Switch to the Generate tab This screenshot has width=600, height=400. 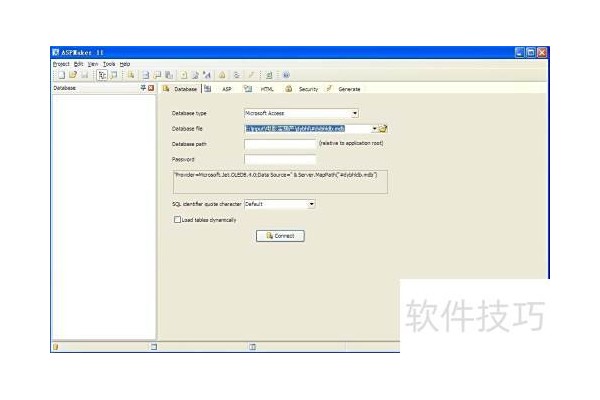(x=349, y=89)
